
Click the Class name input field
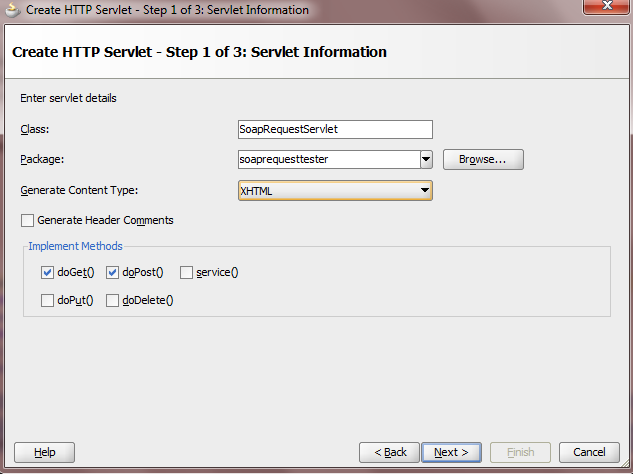click(335, 129)
